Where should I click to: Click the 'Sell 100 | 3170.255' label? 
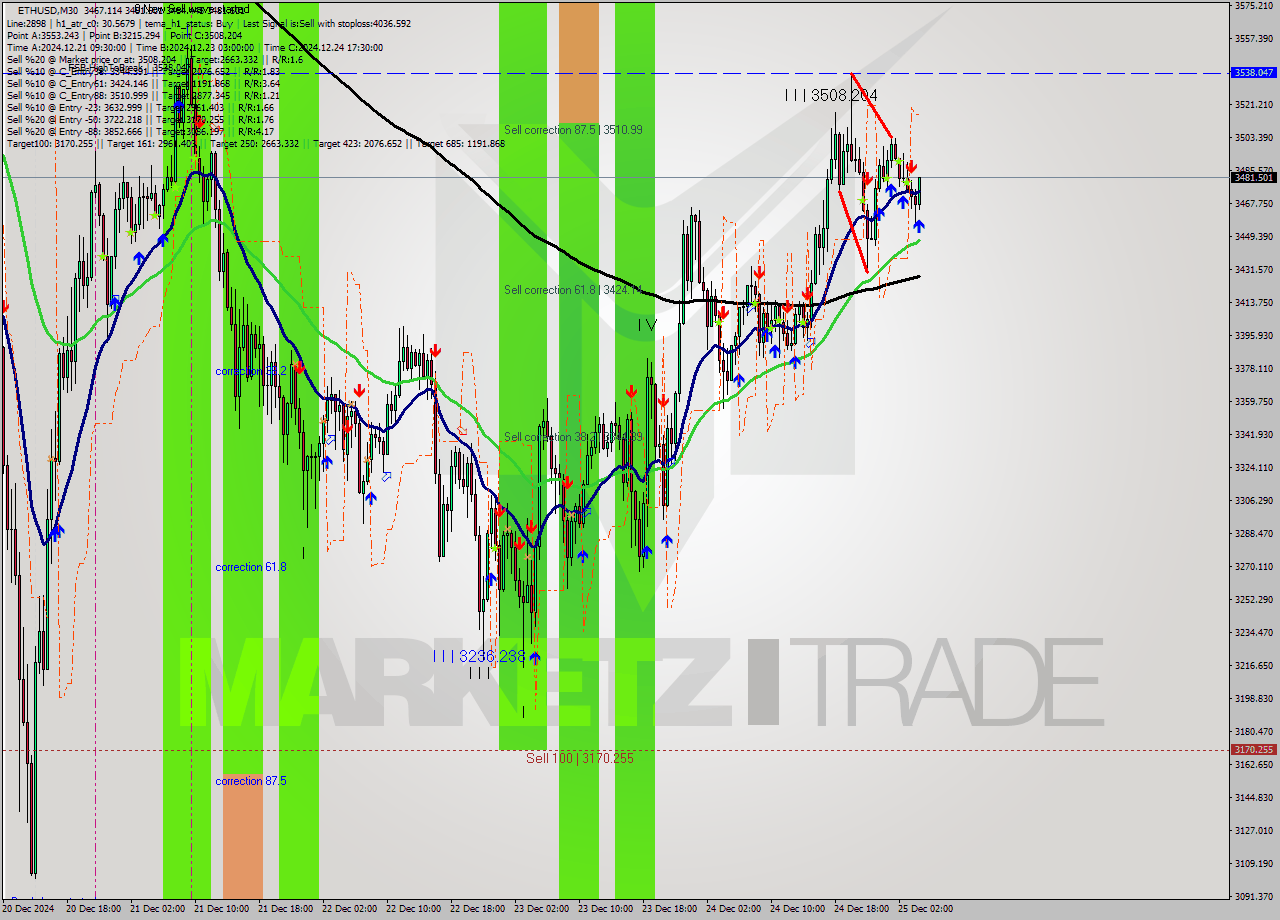580,758
